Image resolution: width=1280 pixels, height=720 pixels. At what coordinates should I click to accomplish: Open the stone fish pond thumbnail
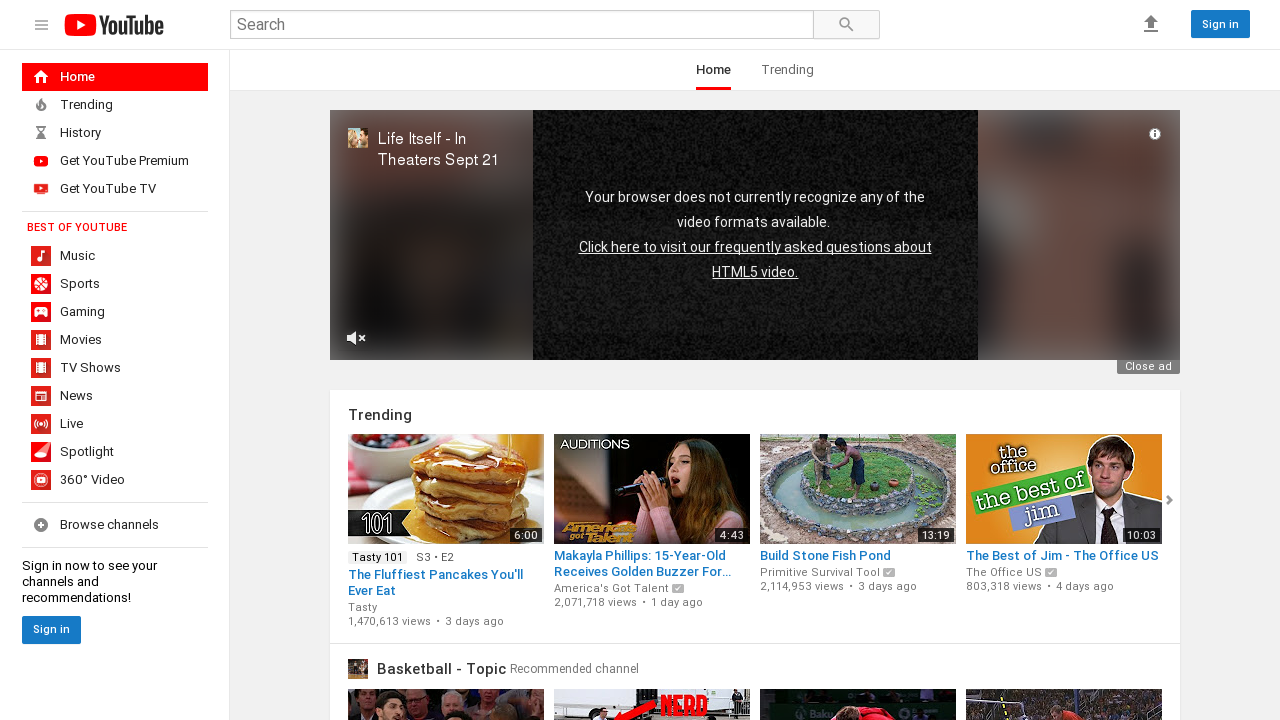(858, 489)
